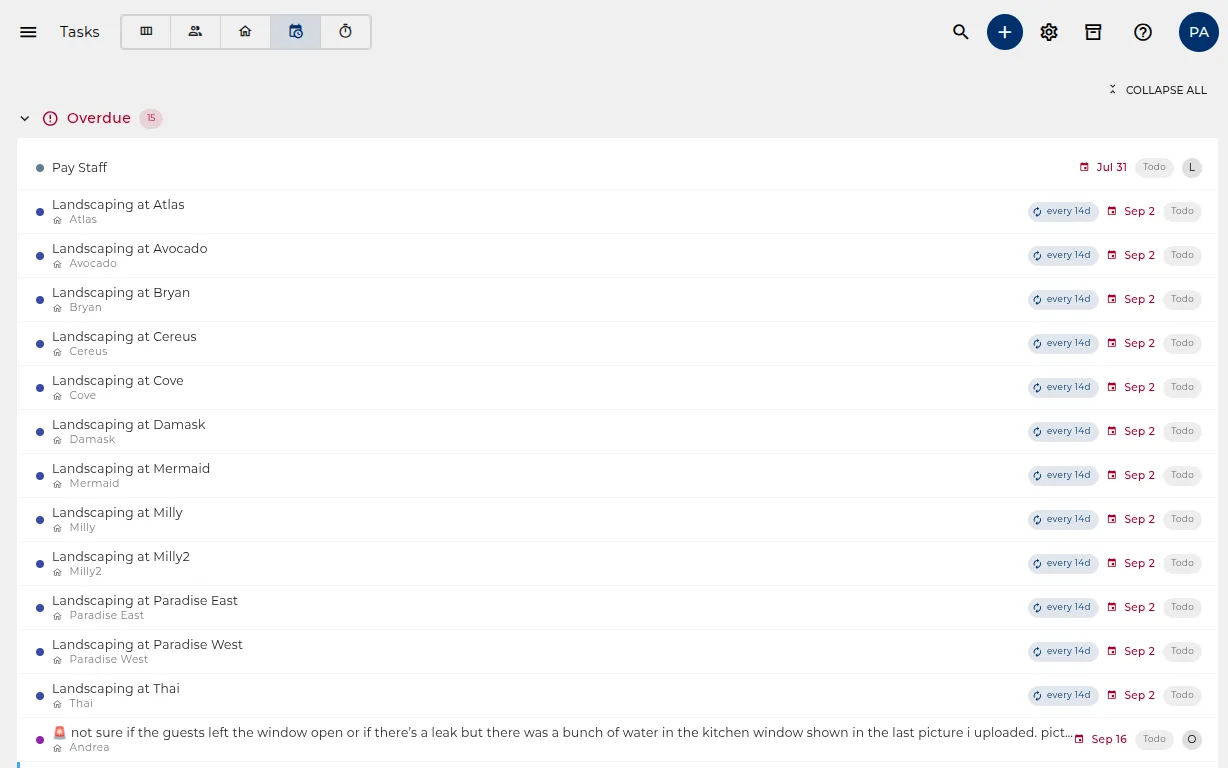
Task: Open Landscaping at Milly2 task
Action: (x=617, y=563)
